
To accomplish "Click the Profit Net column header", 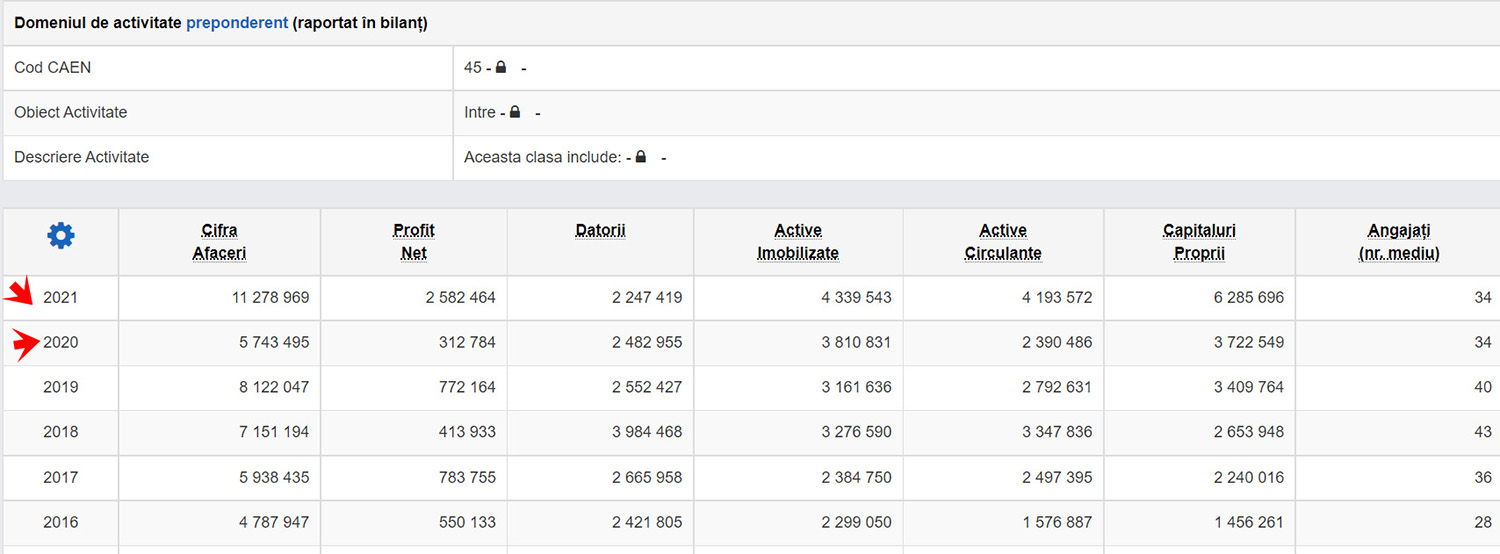I will click(x=414, y=242).
